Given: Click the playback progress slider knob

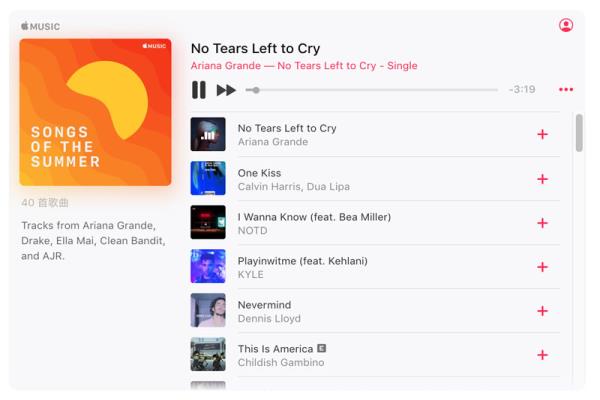Looking at the screenshot, I should click(x=256, y=90).
